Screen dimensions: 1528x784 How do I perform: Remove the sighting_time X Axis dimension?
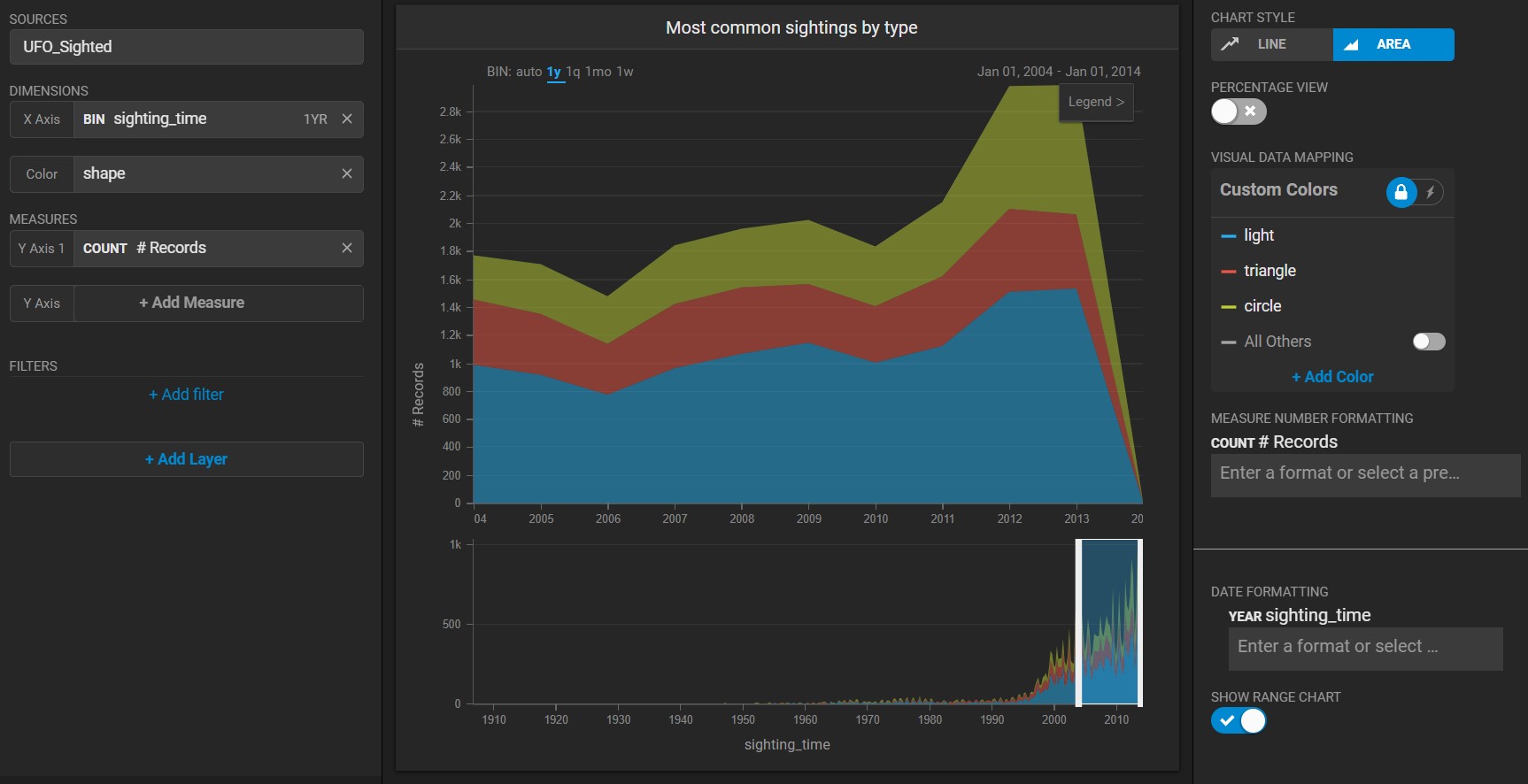pos(347,119)
